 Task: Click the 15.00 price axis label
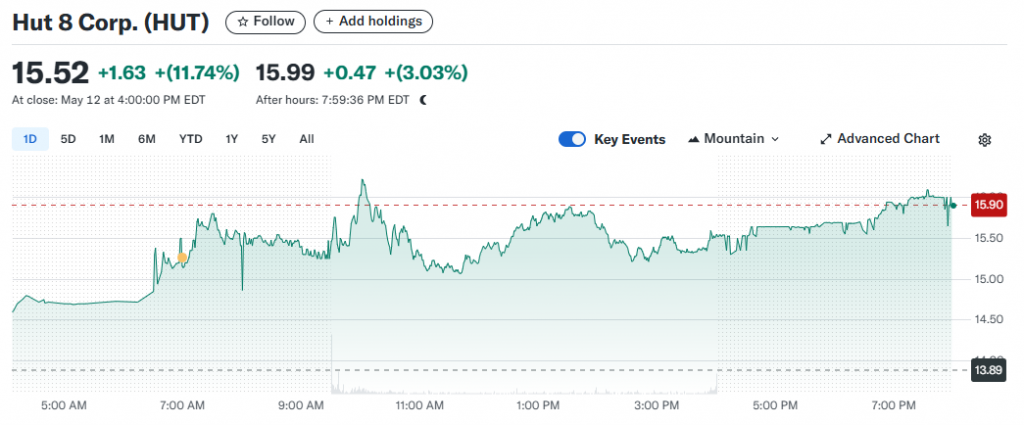pos(988,279)
